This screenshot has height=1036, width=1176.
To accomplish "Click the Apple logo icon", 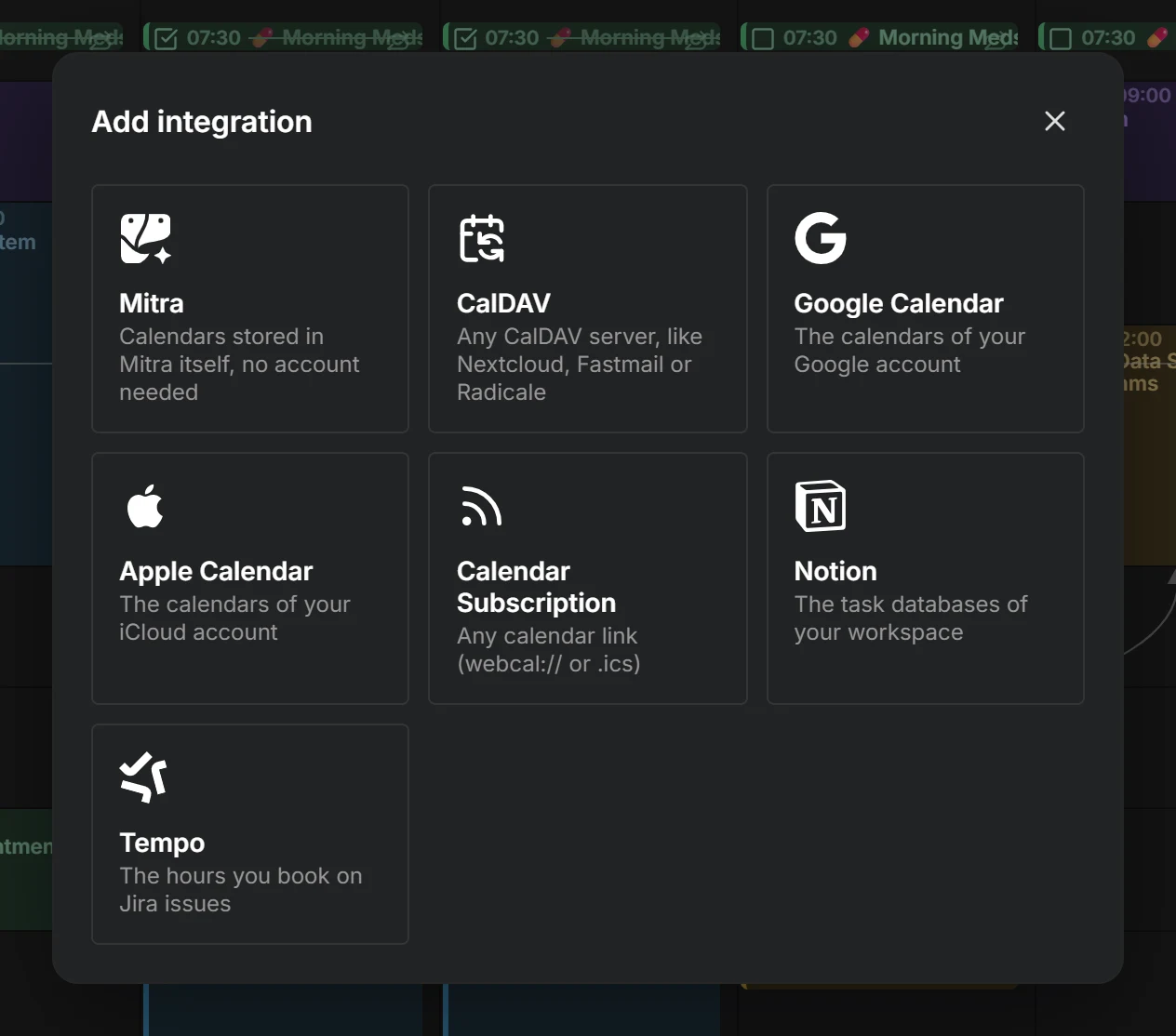I will pyautogui.click(x=145, y=506).
